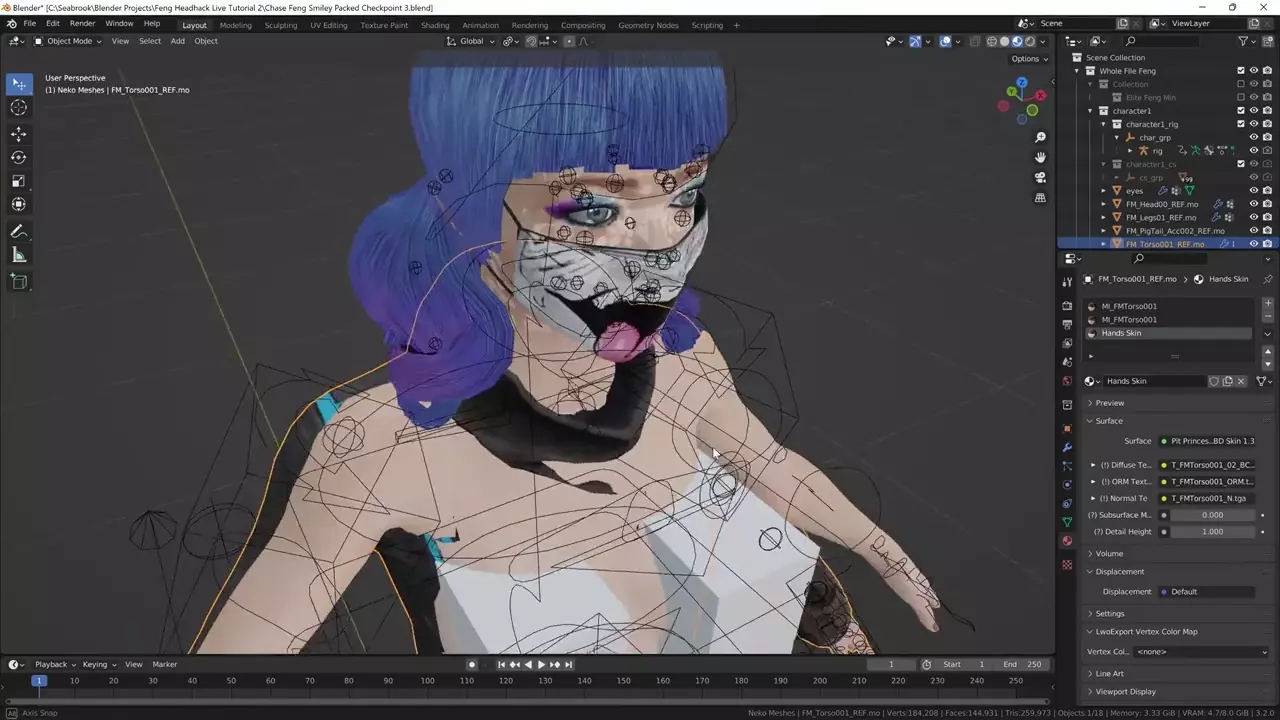Click the Detail Height value slider
Image resolution: width=1280 pixels, height=720 pixels.
[x=1212, y=532]
